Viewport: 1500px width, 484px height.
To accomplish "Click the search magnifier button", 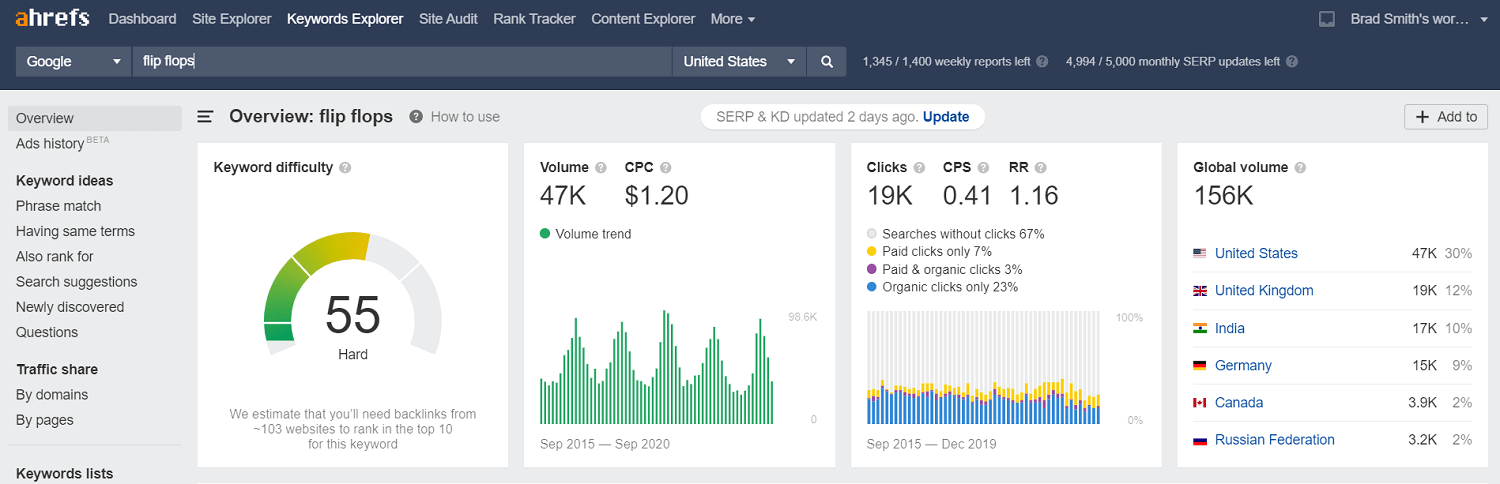I will click(827, 61).
